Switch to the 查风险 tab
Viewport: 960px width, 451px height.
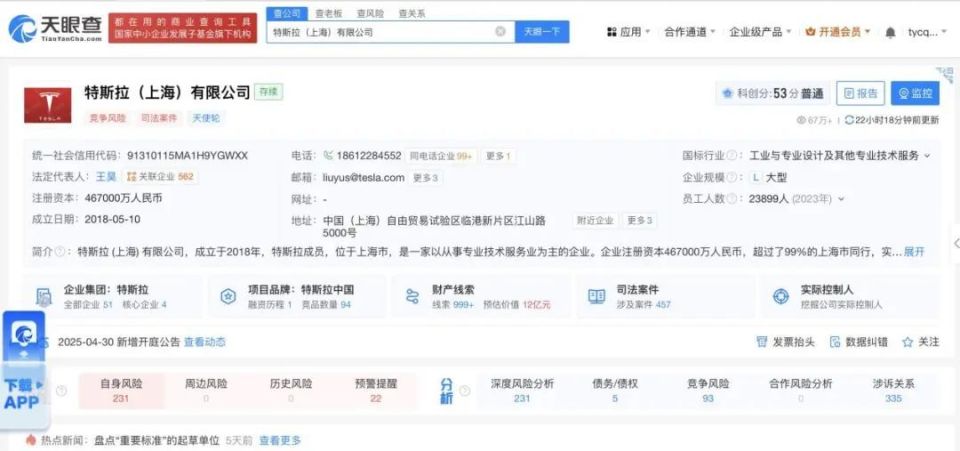coord(370,13)
